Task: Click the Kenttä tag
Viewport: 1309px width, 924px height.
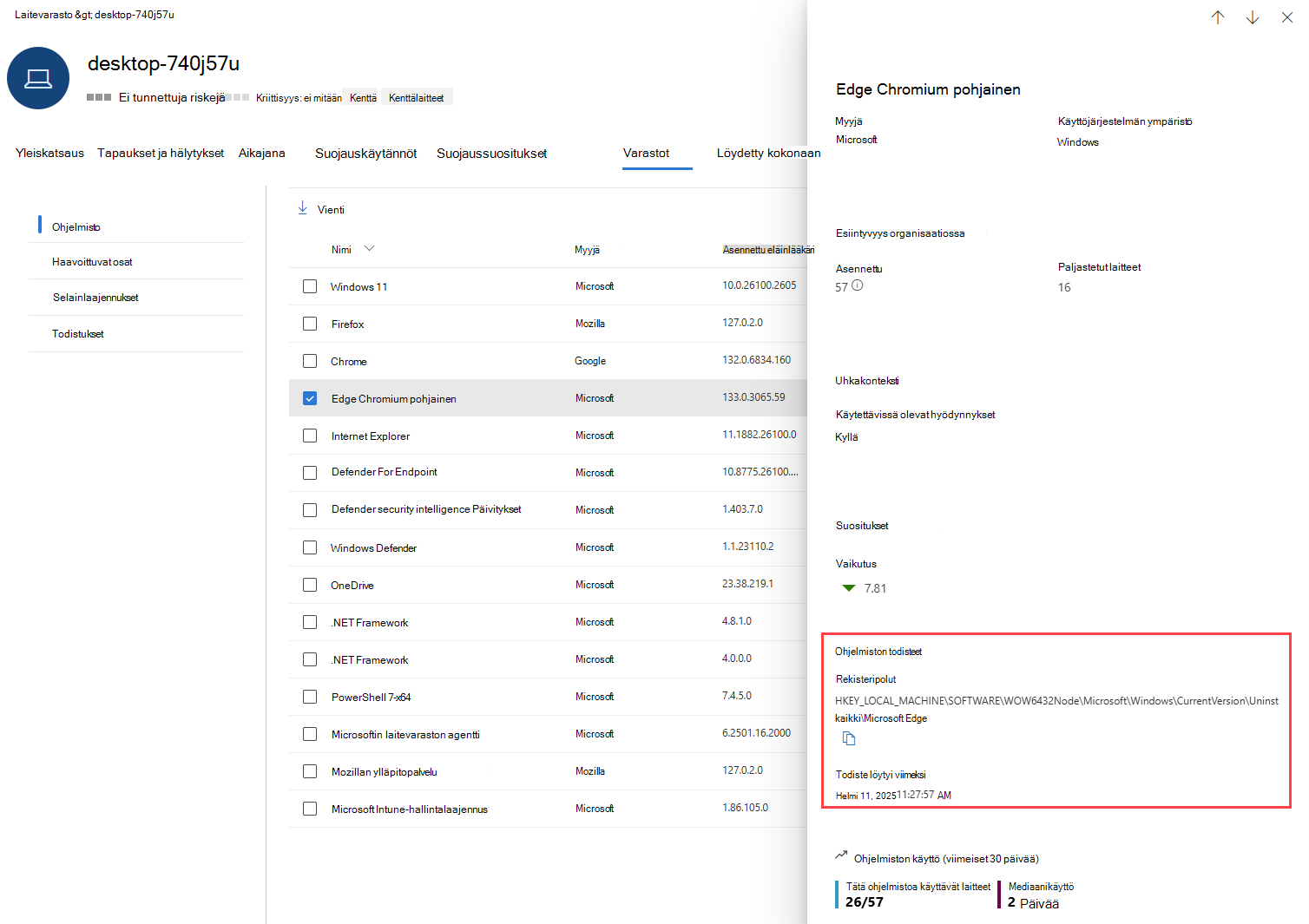Action: click(x=363, y=98)
